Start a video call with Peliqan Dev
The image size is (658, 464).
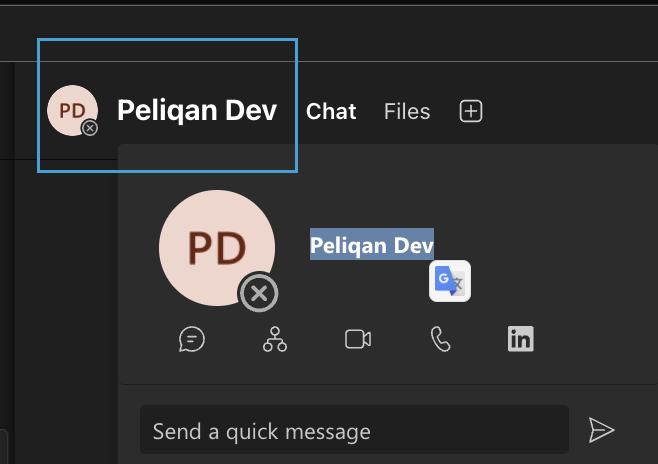point(358,339)
